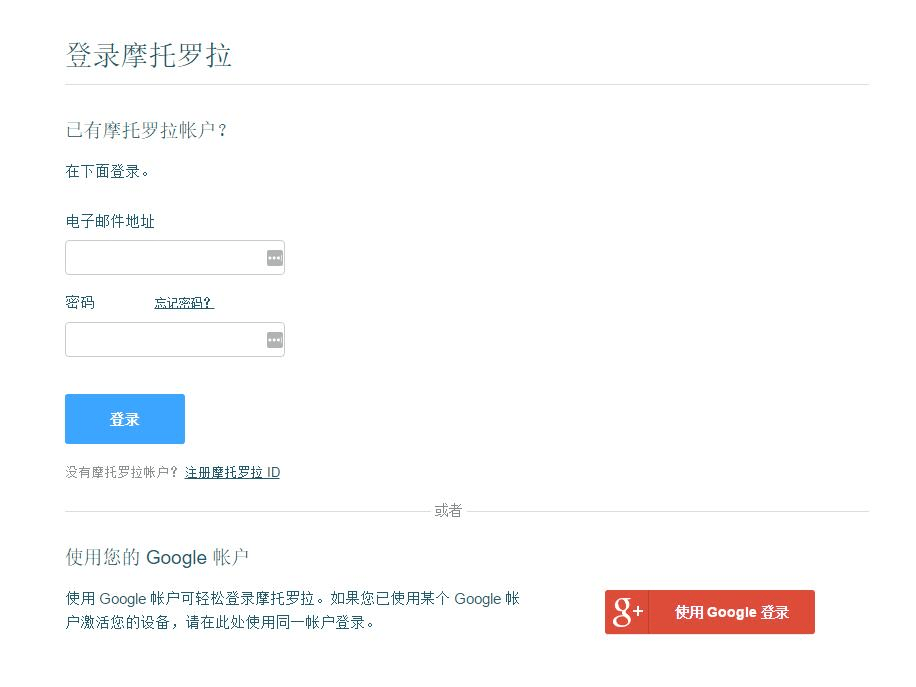The image size is (916, 687).
Task: Select the input helper icon beside 电子邮件地址 box
Action: (x=274, y=257)
